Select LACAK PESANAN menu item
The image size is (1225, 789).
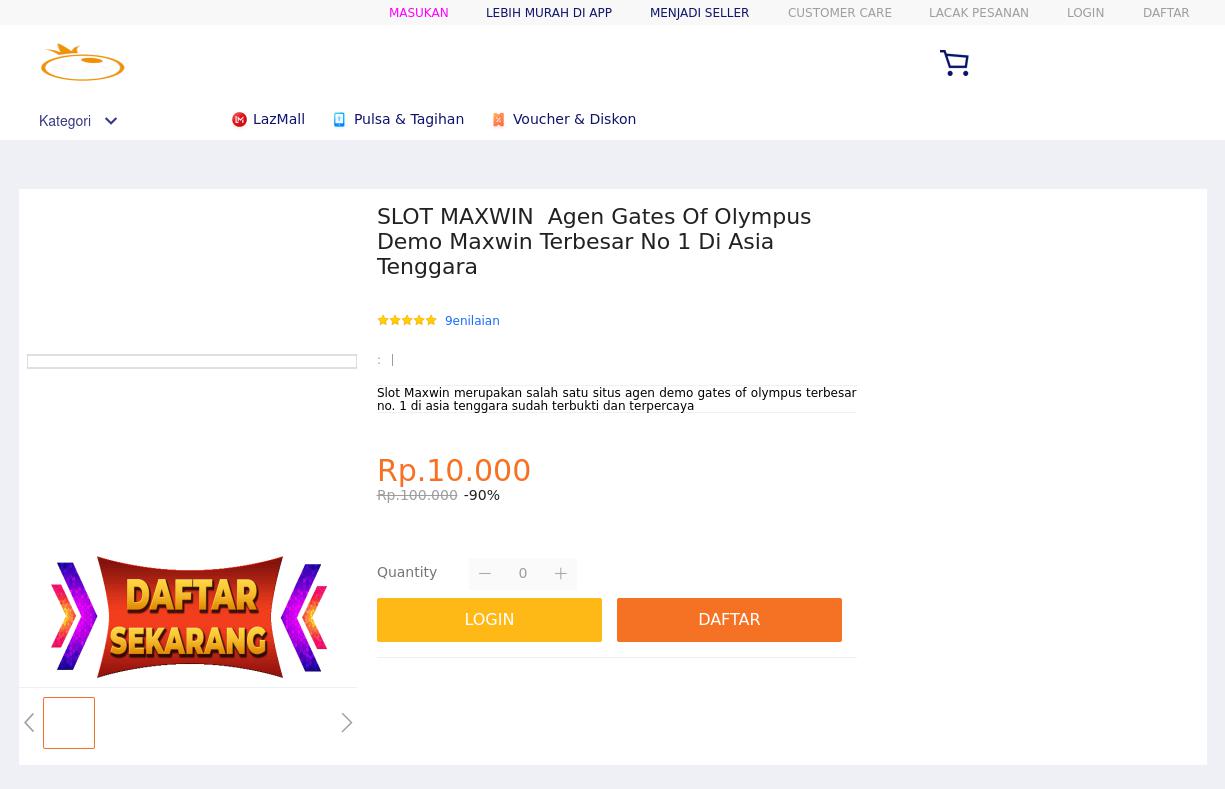coord(978,13)
